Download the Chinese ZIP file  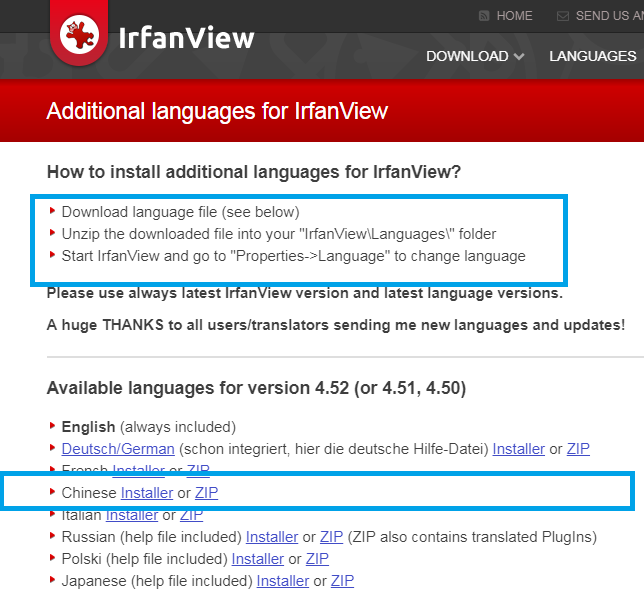point(206,493)
